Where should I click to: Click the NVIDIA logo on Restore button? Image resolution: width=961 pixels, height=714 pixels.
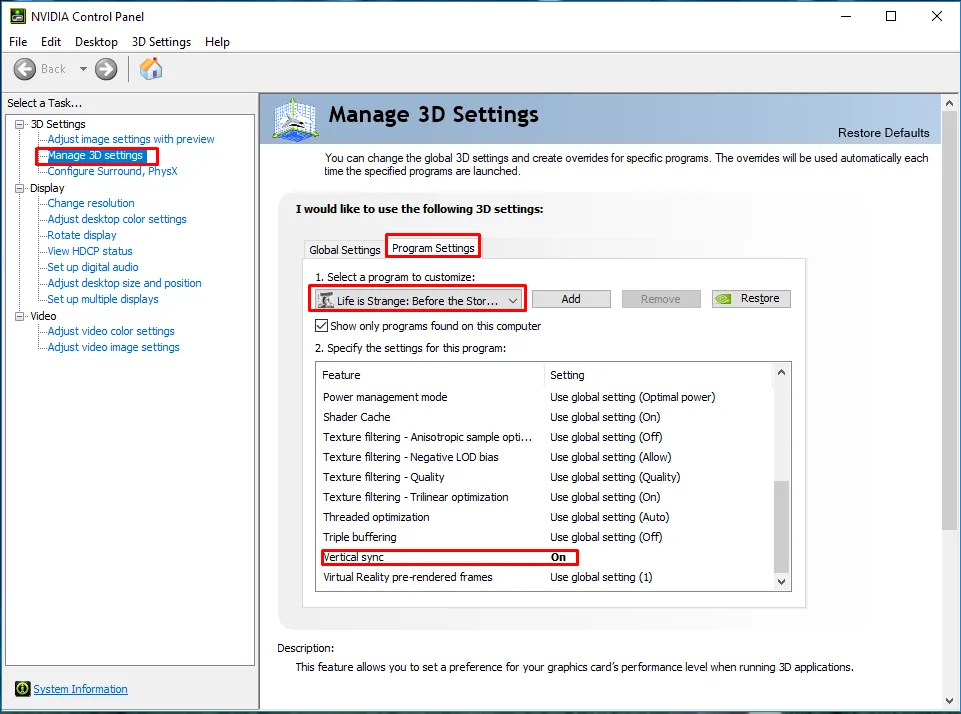tap(724, 298)
